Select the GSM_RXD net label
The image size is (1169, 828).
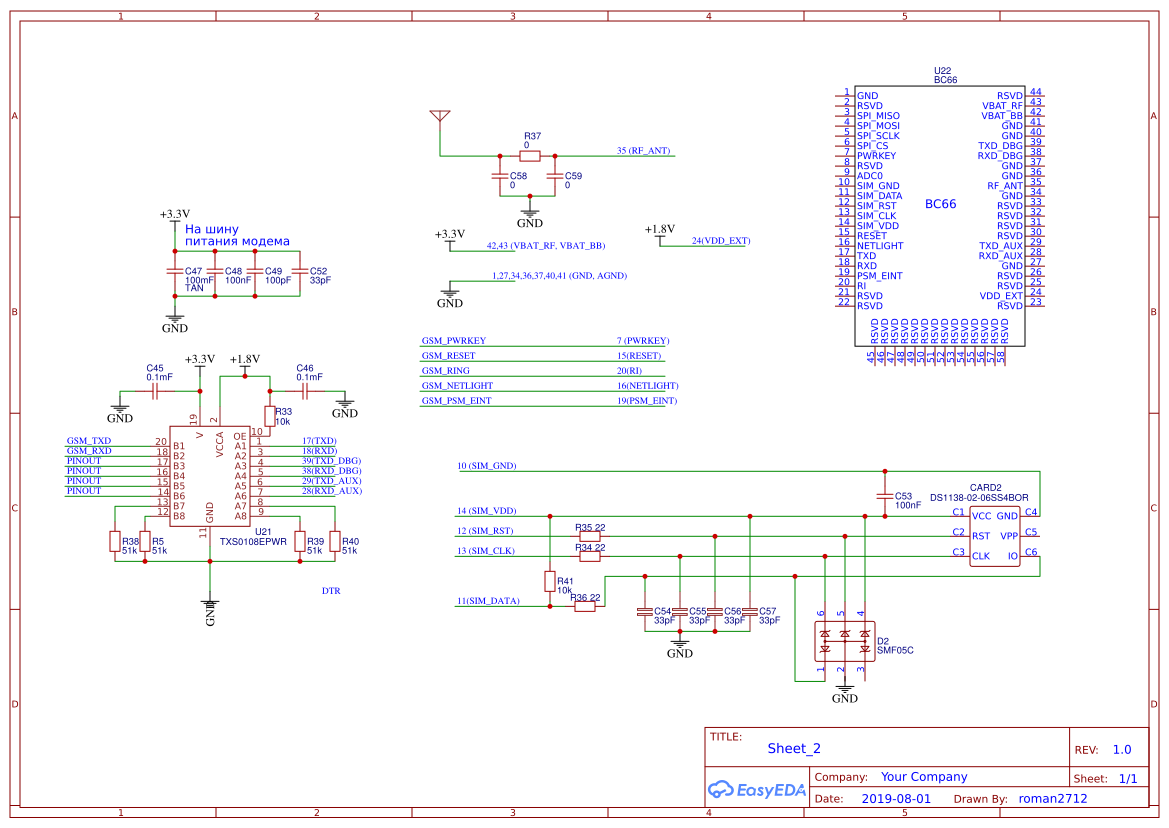[x=89, y=451]
